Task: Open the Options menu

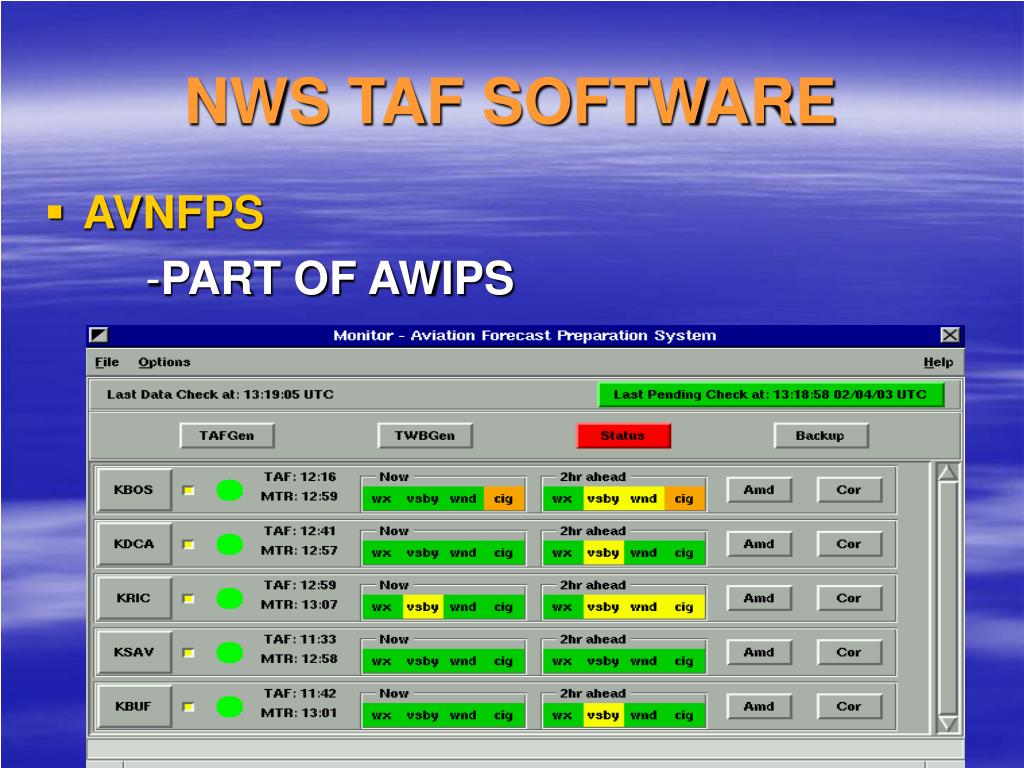Action: pos(164,362)
